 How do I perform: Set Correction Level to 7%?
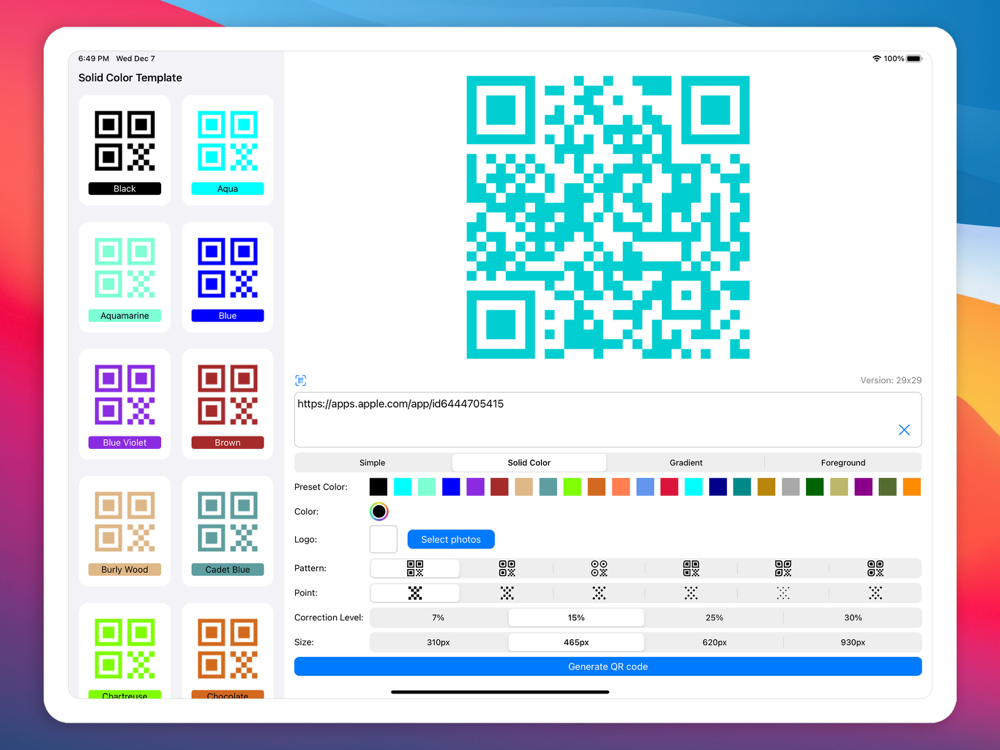click(x=438, y=617)
